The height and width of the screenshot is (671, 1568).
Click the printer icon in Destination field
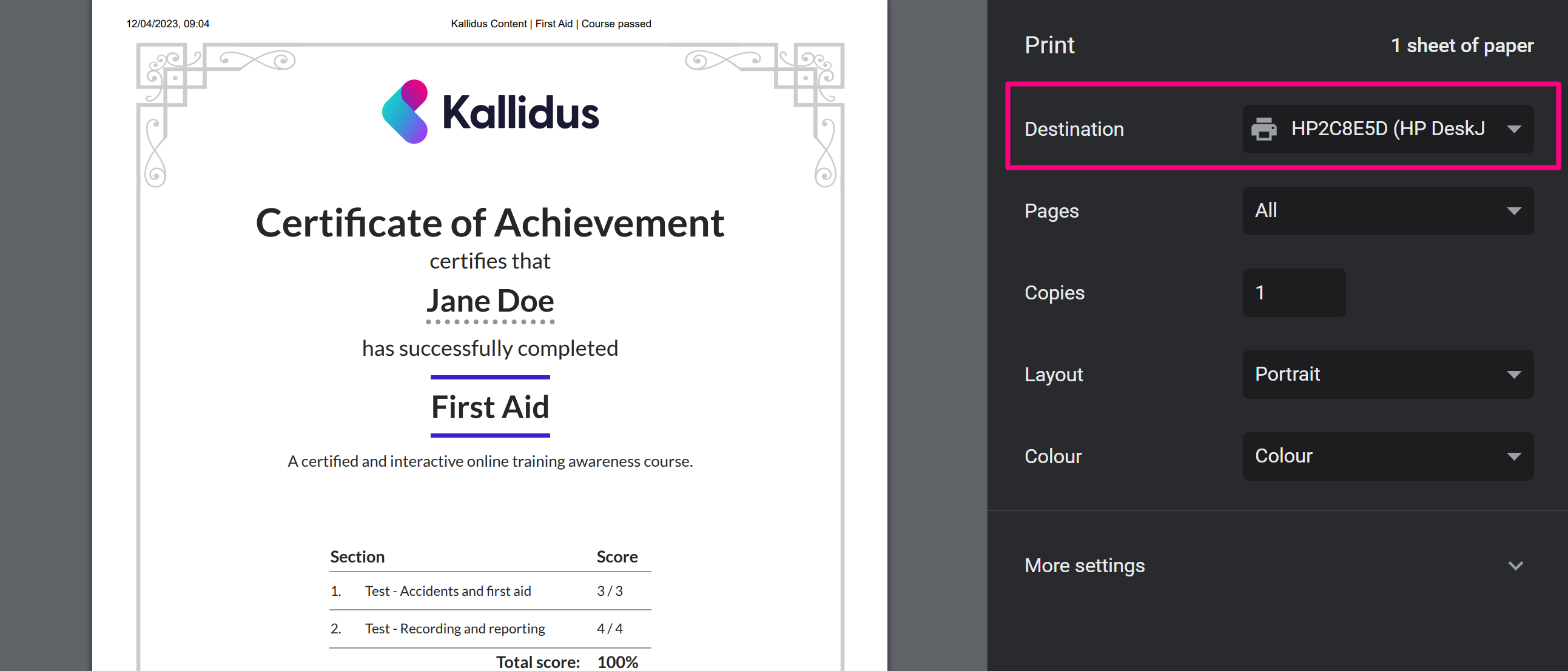(x=1263, y=129)
